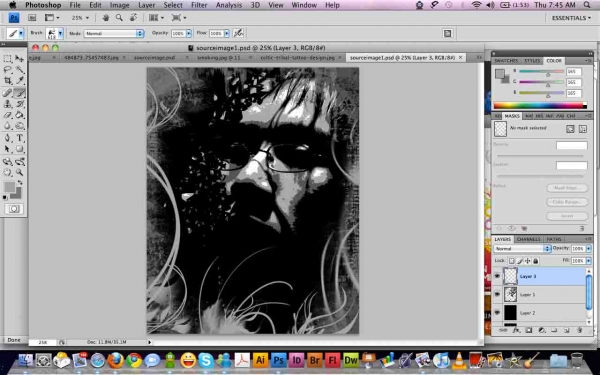
Task: Select the Path Selection tool
Action: [x=8, y=149]
